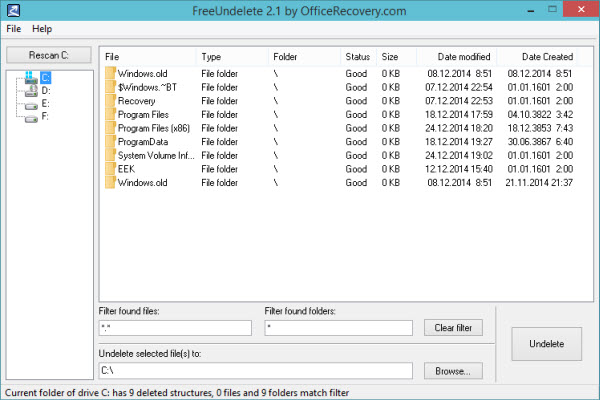
Task: Select the E: drive icon
Action: point(31,106)
